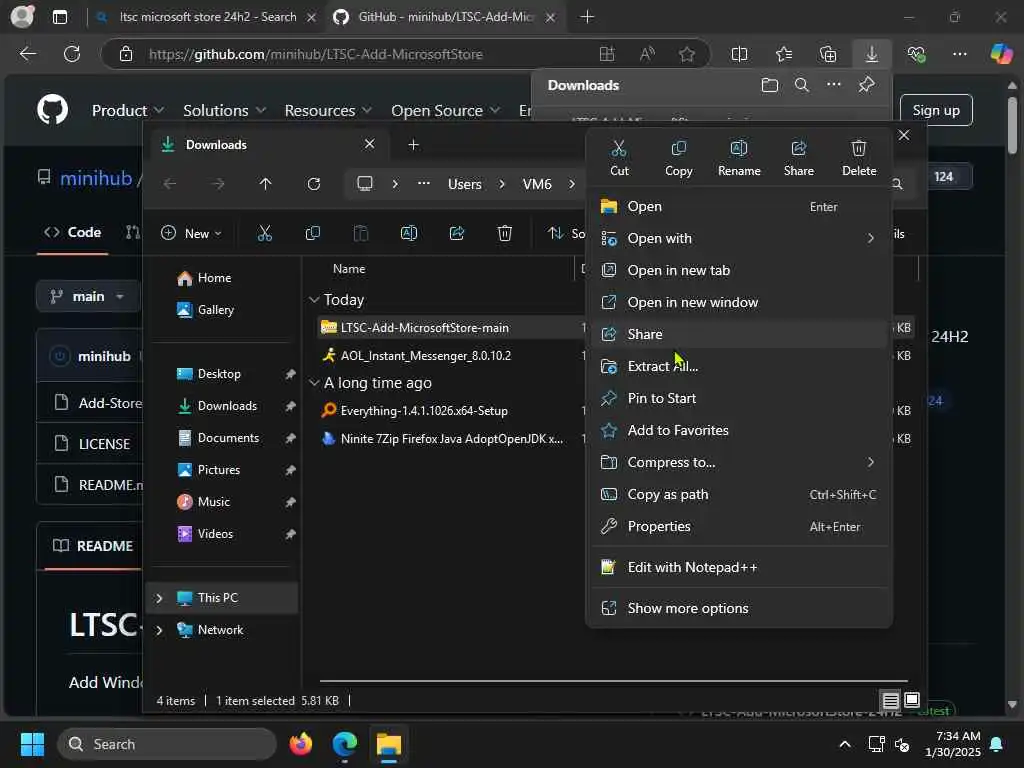Open Gallery in navigation pane
1024x768 pixels.
point(206,310)
